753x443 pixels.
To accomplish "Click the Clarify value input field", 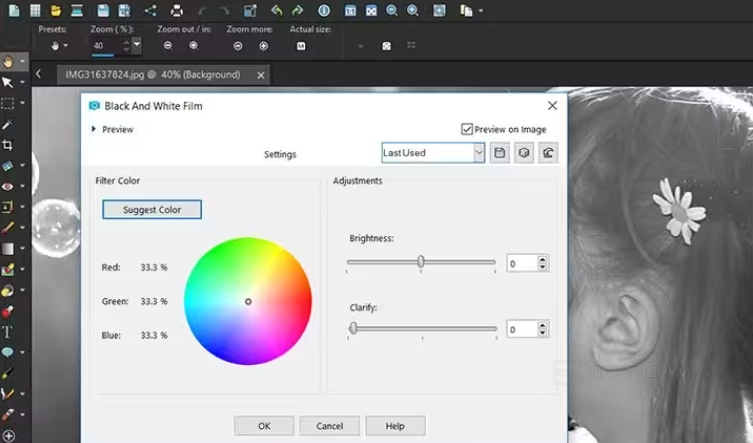I will pos(521,329).
